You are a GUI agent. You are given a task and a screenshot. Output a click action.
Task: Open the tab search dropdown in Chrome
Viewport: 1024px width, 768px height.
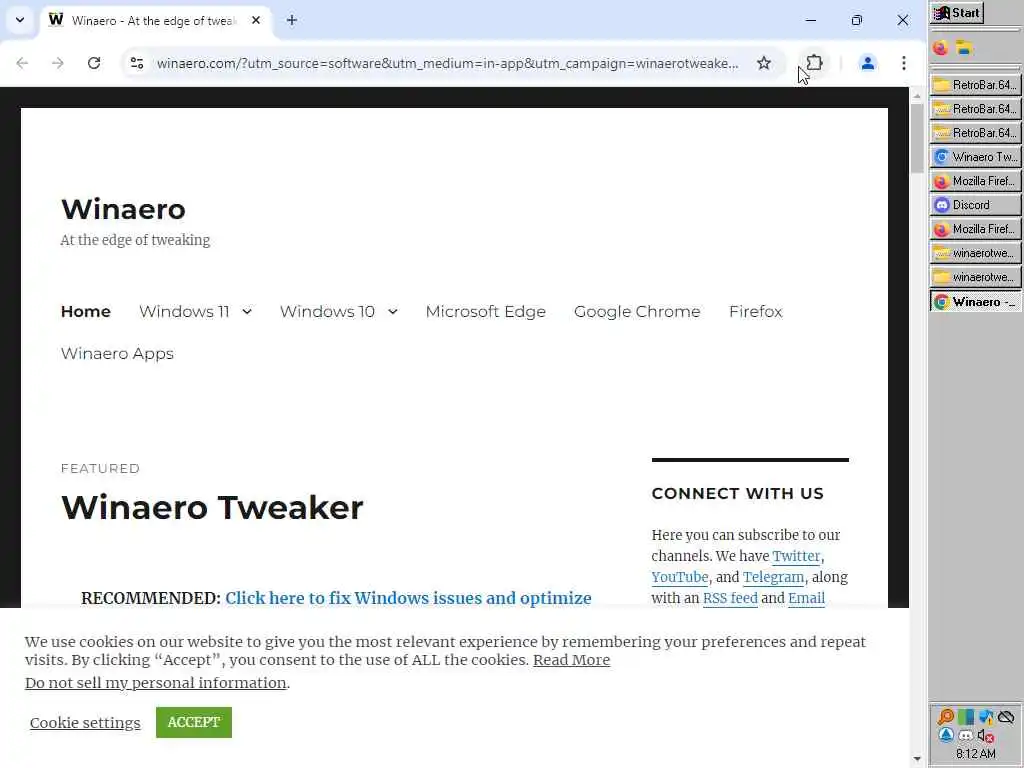(20, 20)
